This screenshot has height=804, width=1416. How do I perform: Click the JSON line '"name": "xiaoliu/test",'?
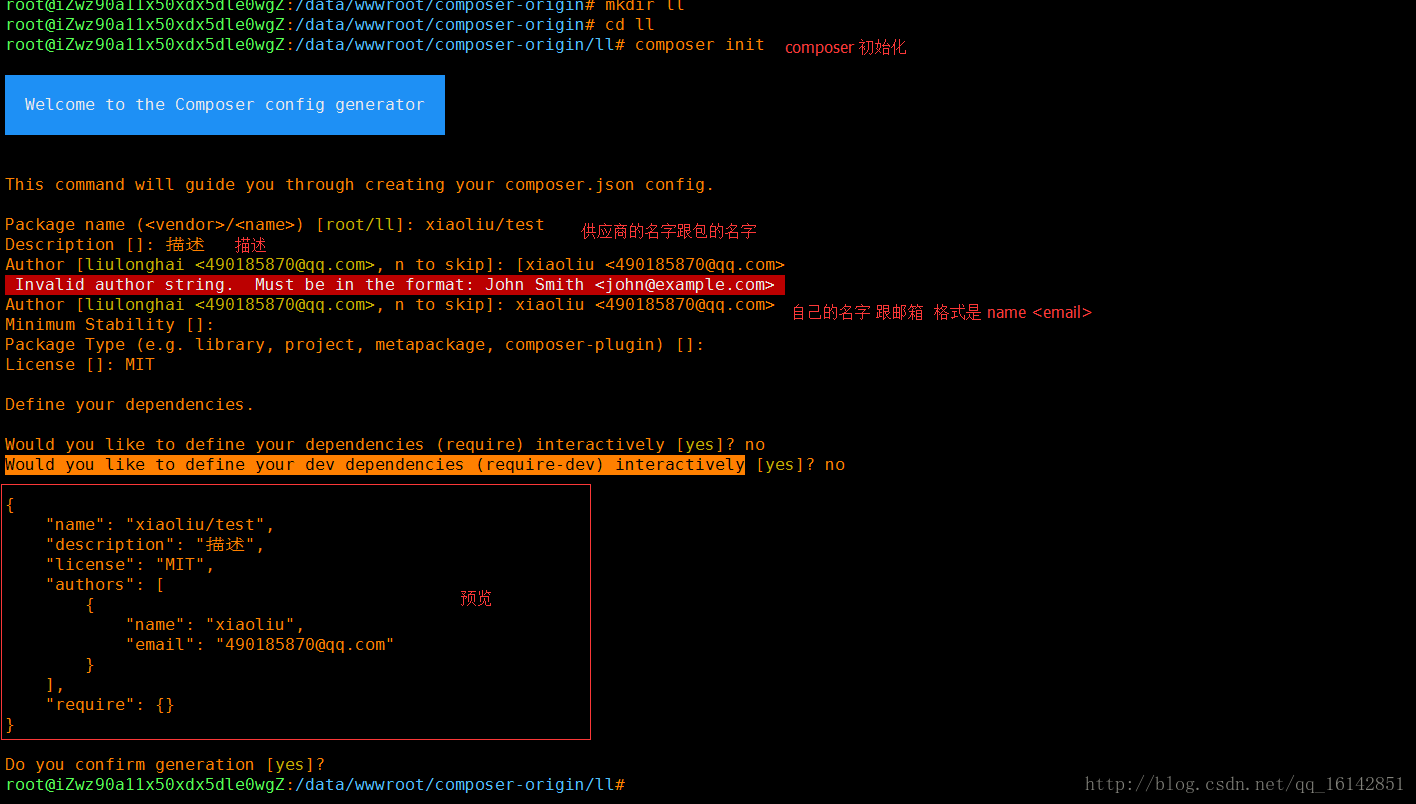pyautogui.click(x=160, y=525)
